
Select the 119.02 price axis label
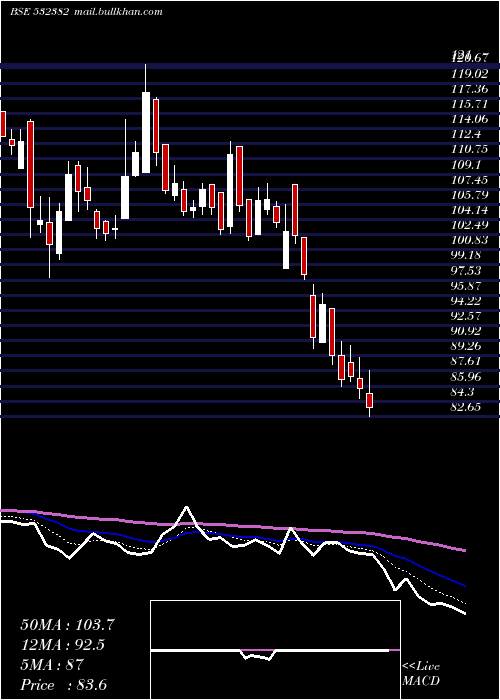(x=469, y=74)
